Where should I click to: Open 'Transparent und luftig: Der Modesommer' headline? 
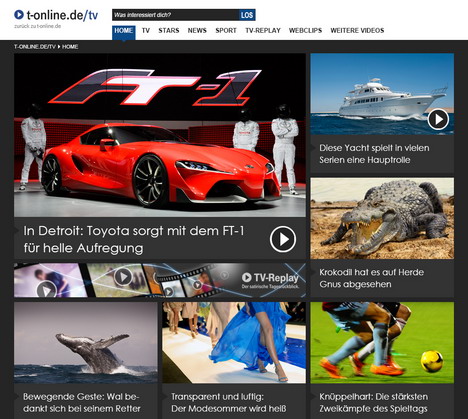[229, 402]
